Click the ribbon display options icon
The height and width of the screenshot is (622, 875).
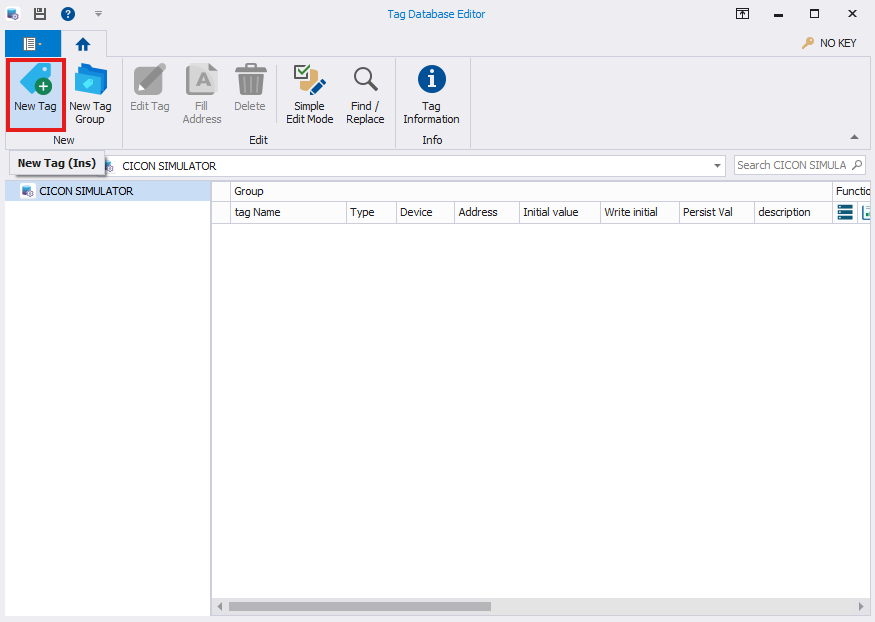click(x=743, y=14)
